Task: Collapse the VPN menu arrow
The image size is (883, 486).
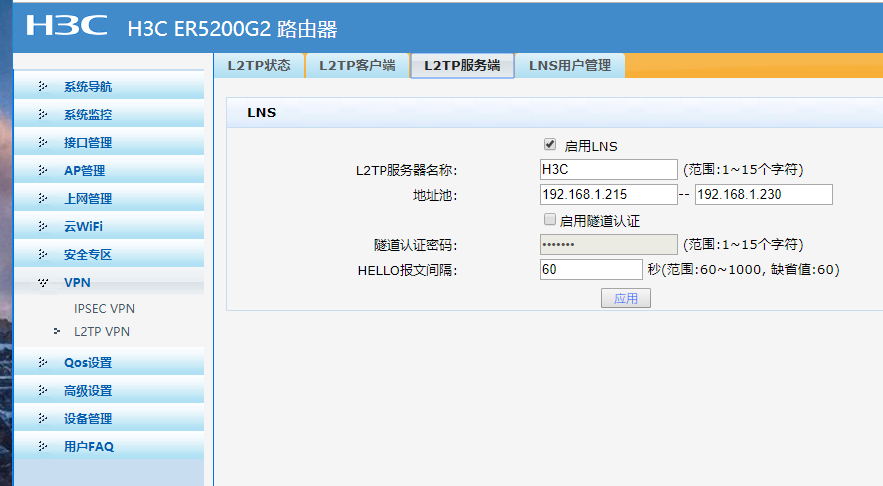Action: click(43, 283)
